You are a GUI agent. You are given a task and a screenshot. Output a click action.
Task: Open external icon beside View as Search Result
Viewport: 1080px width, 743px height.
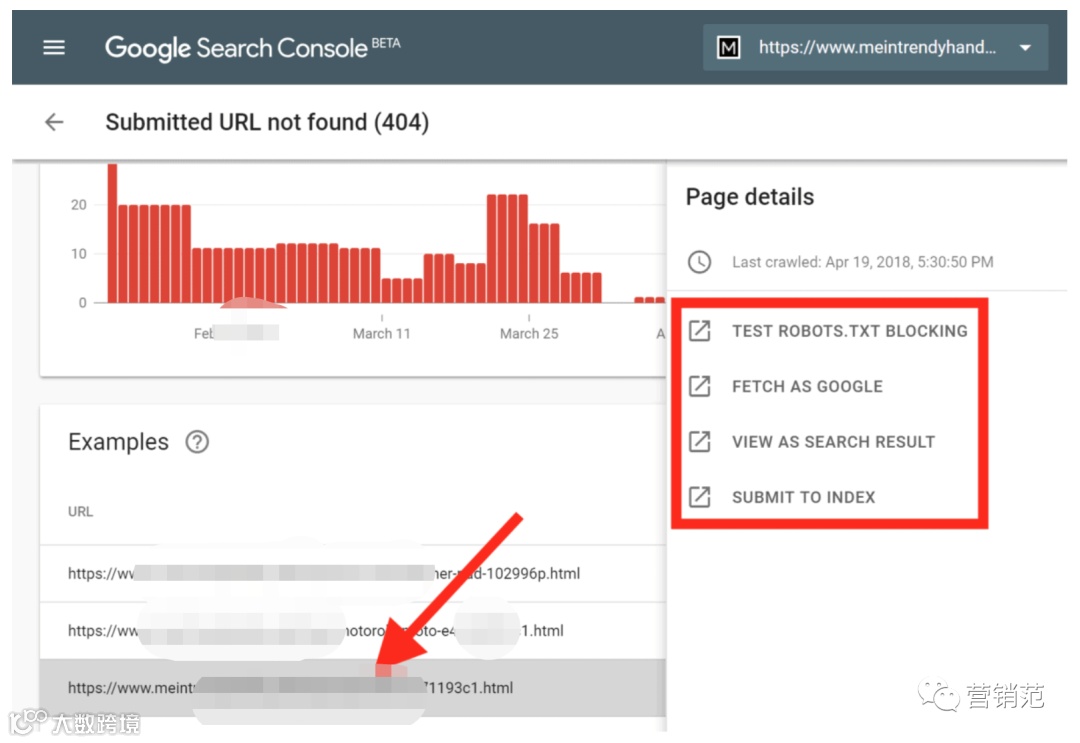pyautogui.click(x=700, y=441)
